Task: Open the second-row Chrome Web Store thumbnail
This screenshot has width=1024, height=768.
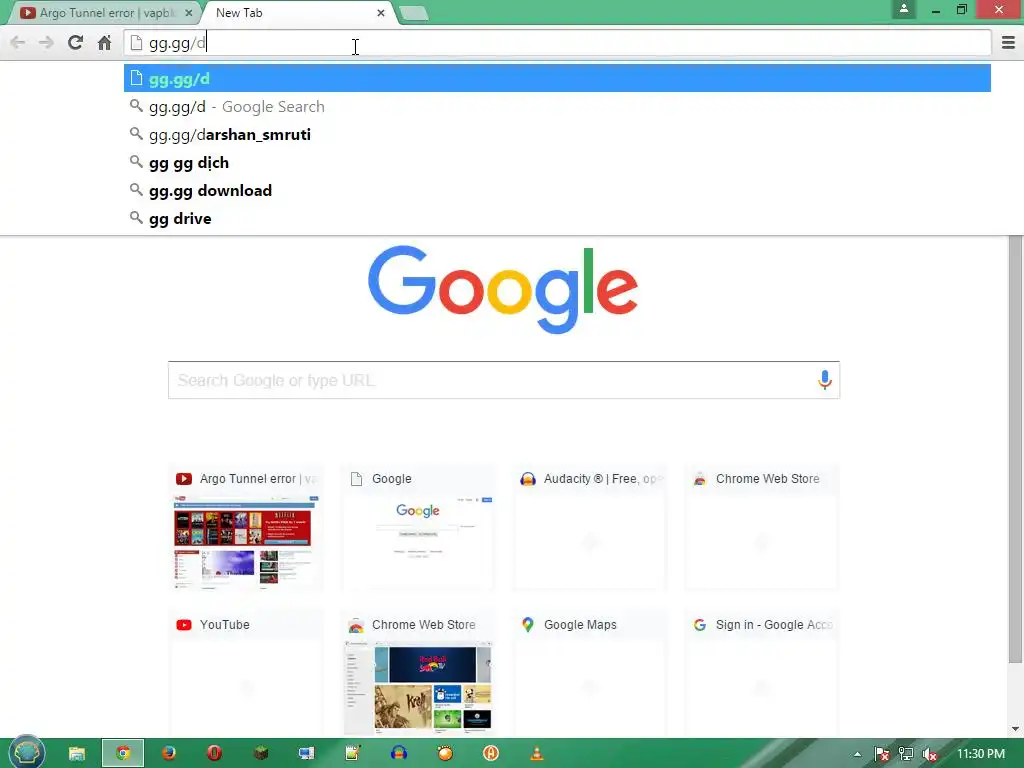Action: 418,675
